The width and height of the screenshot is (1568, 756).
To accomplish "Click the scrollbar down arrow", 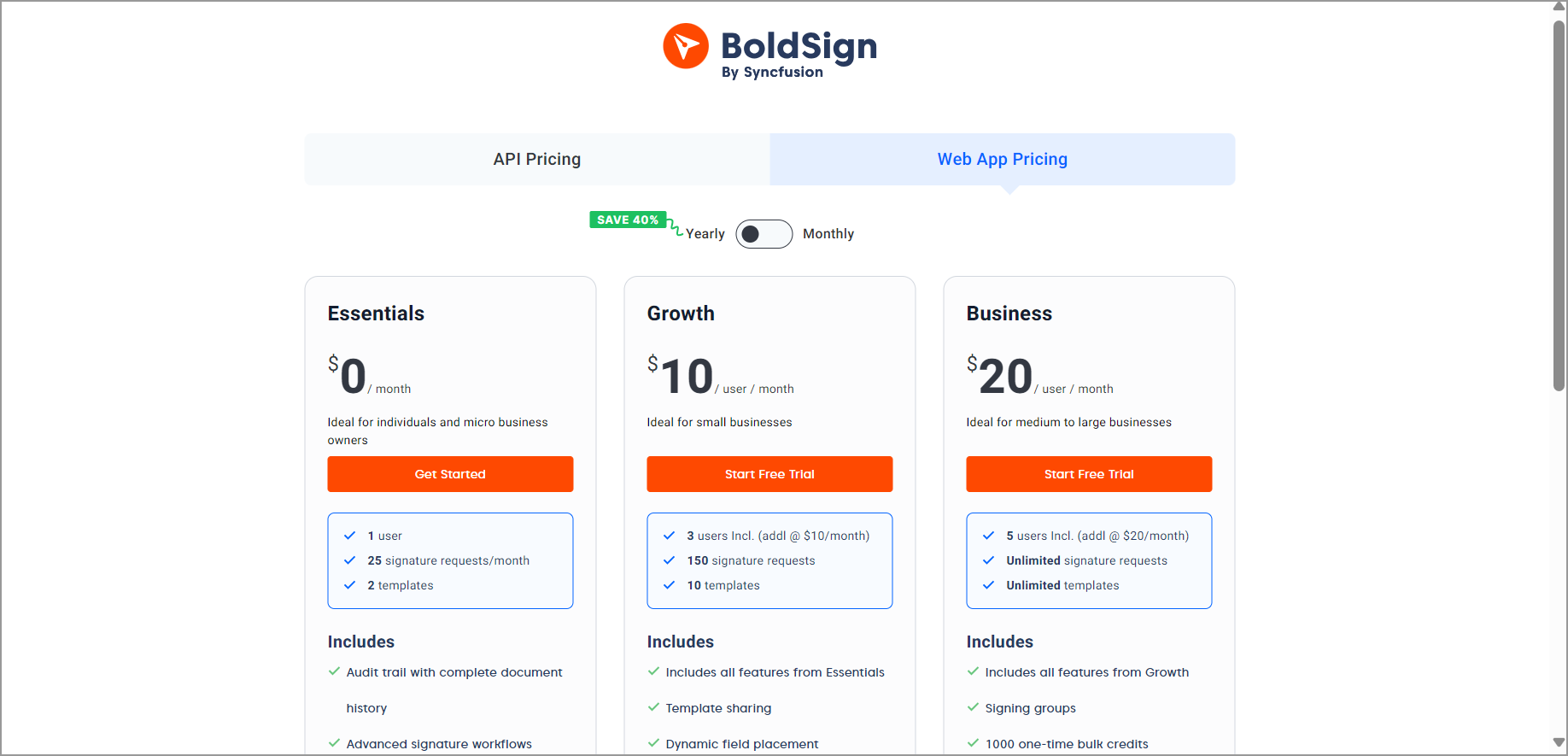I will pos(1559,743).
